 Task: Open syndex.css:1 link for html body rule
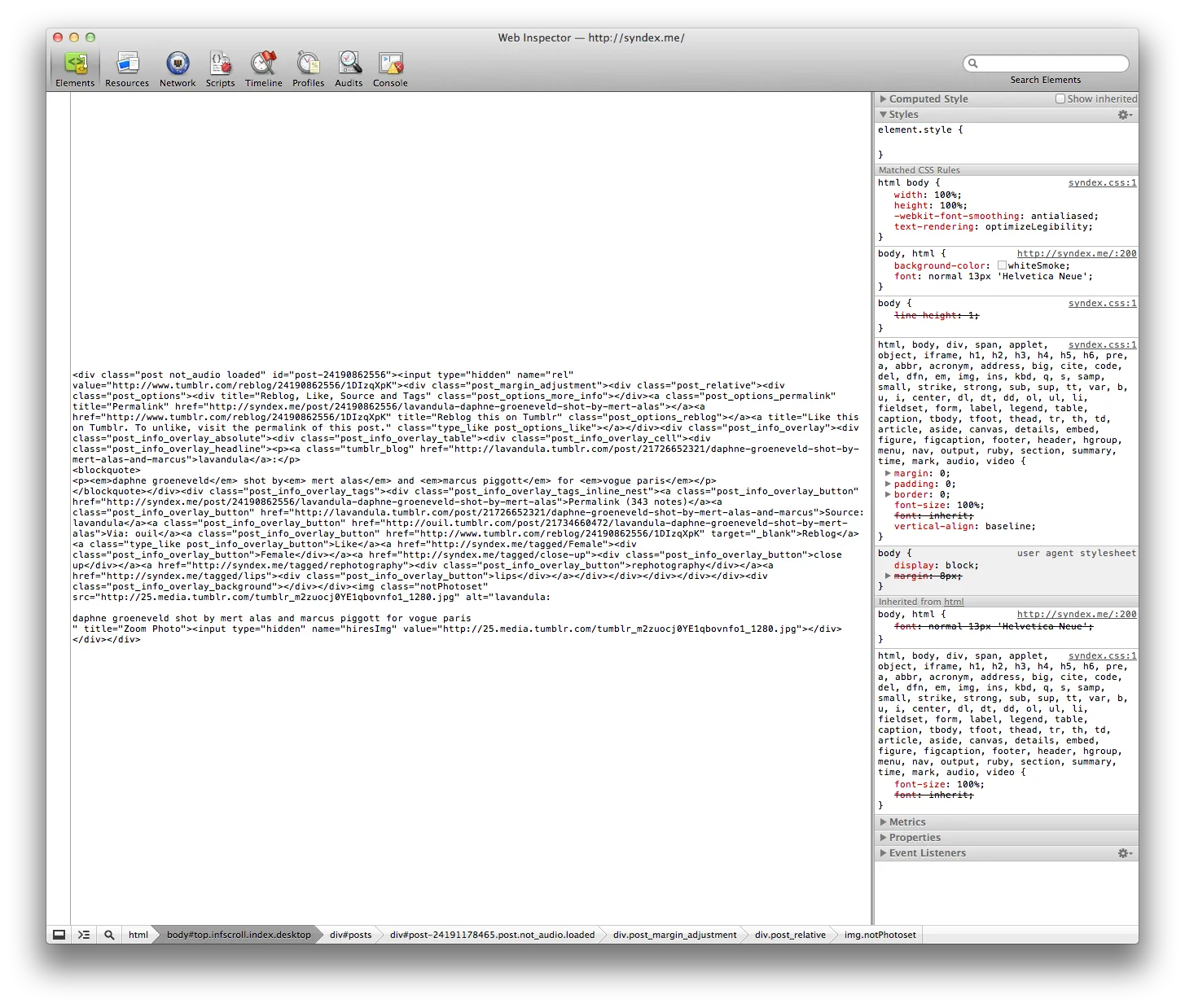click(x=1102, y=182)
